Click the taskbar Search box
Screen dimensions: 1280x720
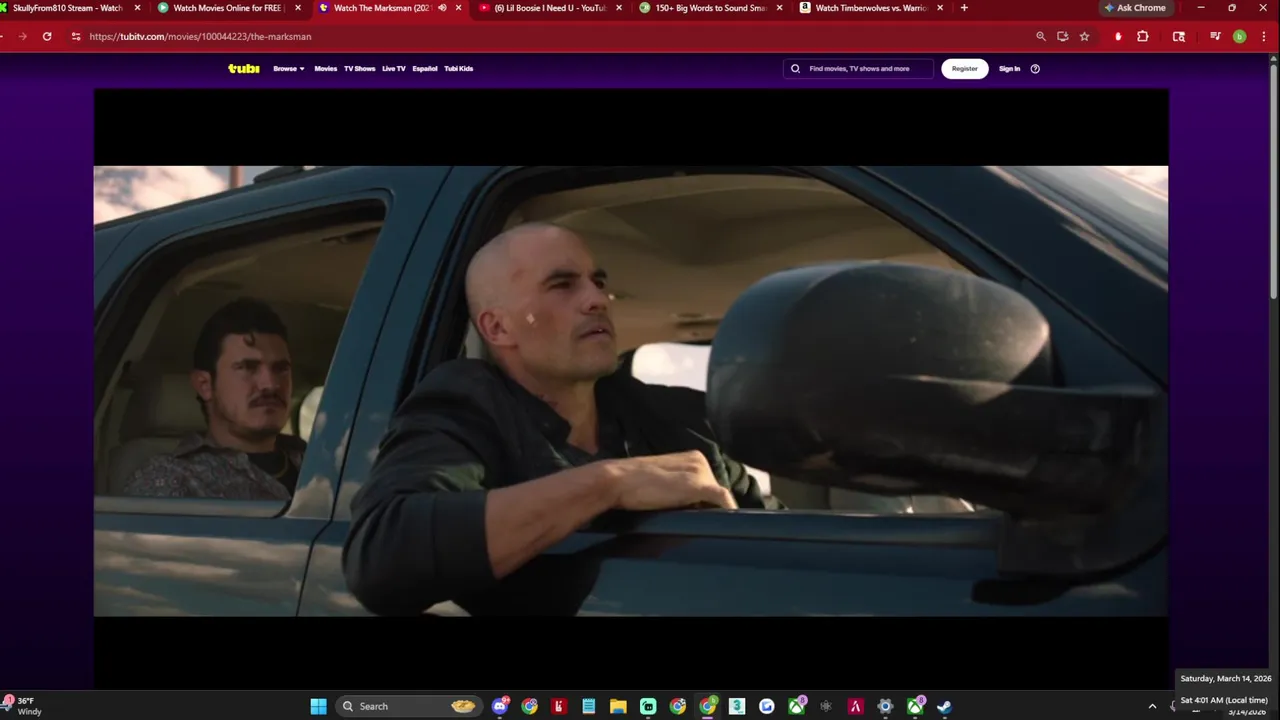click(x=408, y=706)
